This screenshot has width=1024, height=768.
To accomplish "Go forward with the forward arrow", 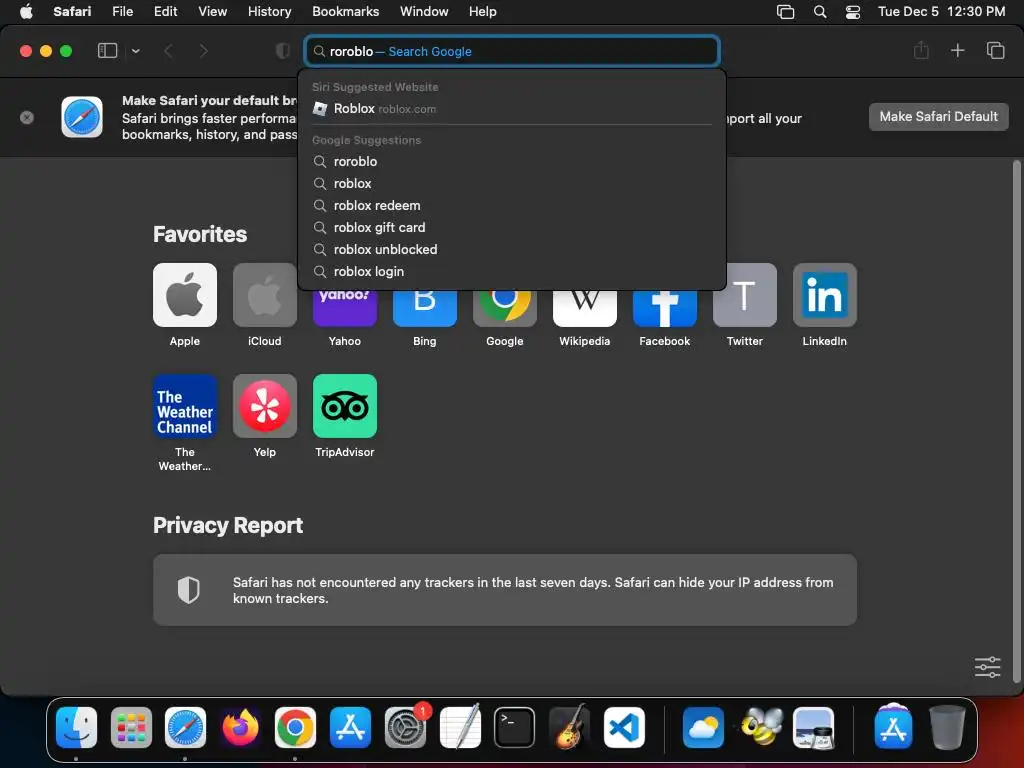I will click(x=203, y=51).
